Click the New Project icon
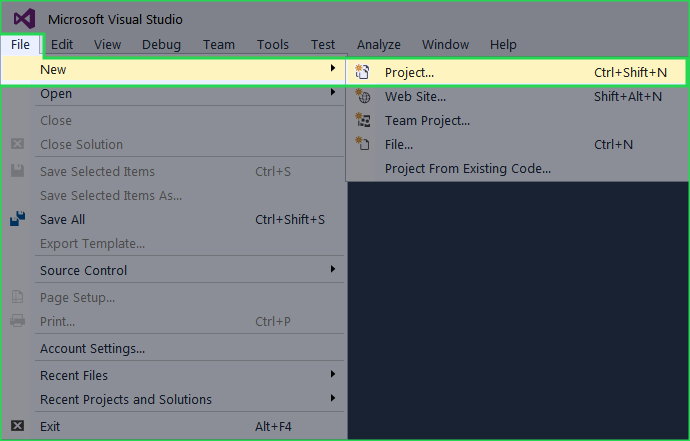690x441 pixels. point(362,72)
